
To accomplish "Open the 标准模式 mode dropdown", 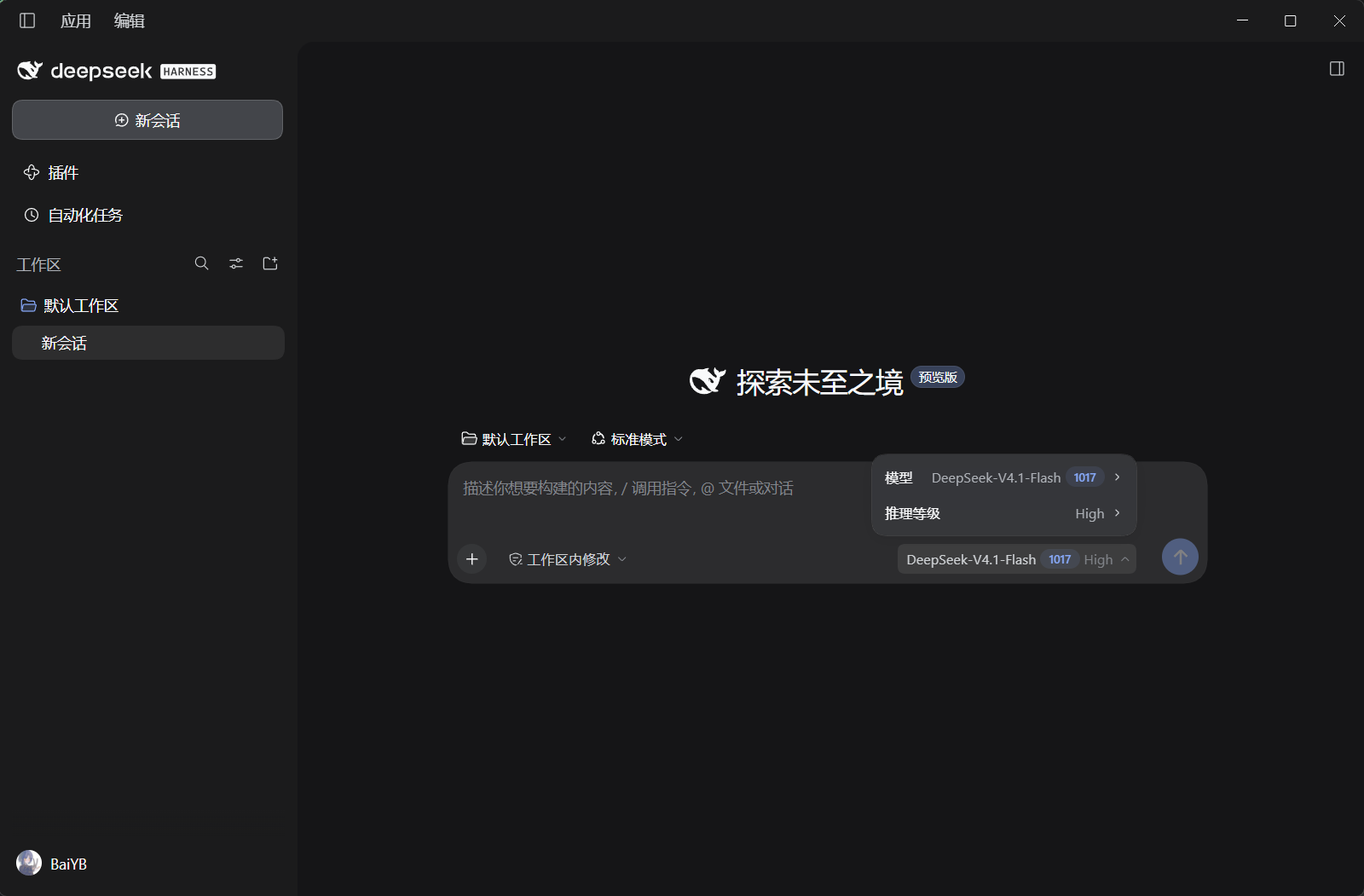I will [x=637, y=439].
